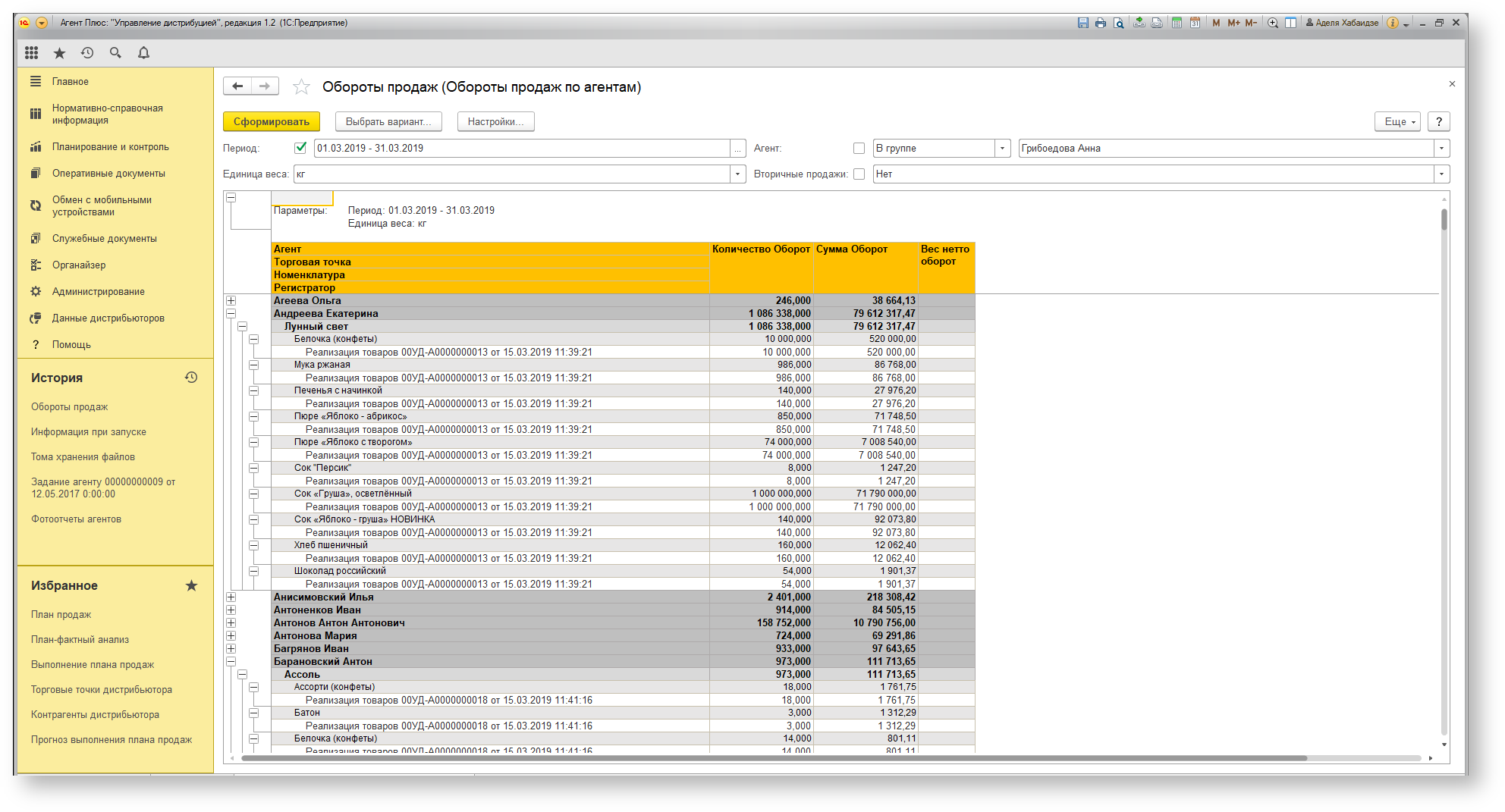The height and width of the screenshot is (812, 1505).
Task: Click the Период date range field
Action: (521, 149)
